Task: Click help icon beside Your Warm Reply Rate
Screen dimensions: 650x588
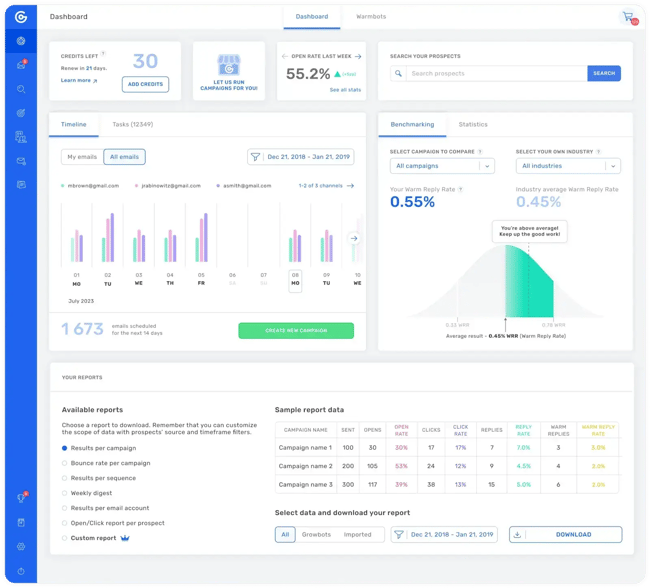Action: (x=461, y=190)
